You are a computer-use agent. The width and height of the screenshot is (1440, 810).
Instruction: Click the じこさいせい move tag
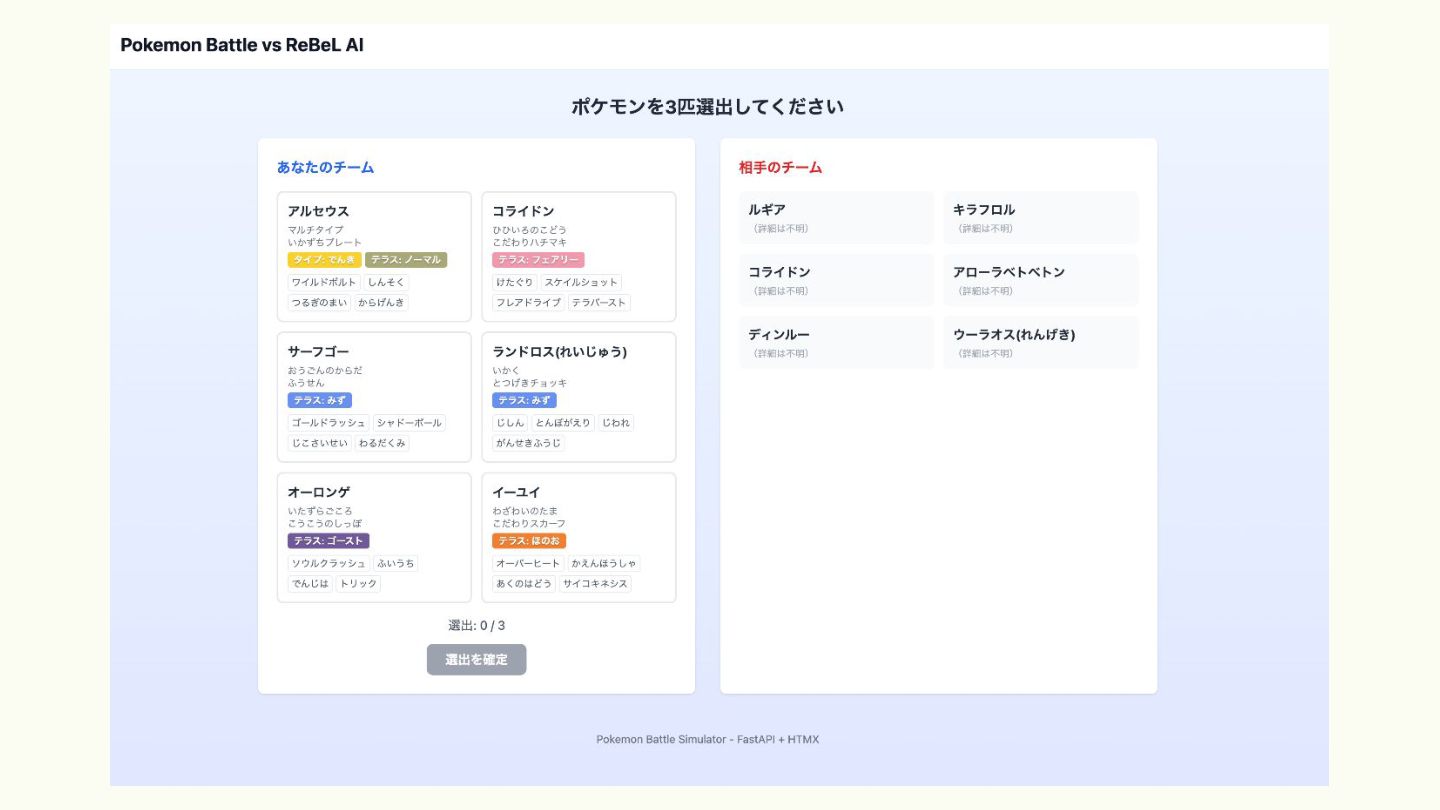[x=320, y=443]
